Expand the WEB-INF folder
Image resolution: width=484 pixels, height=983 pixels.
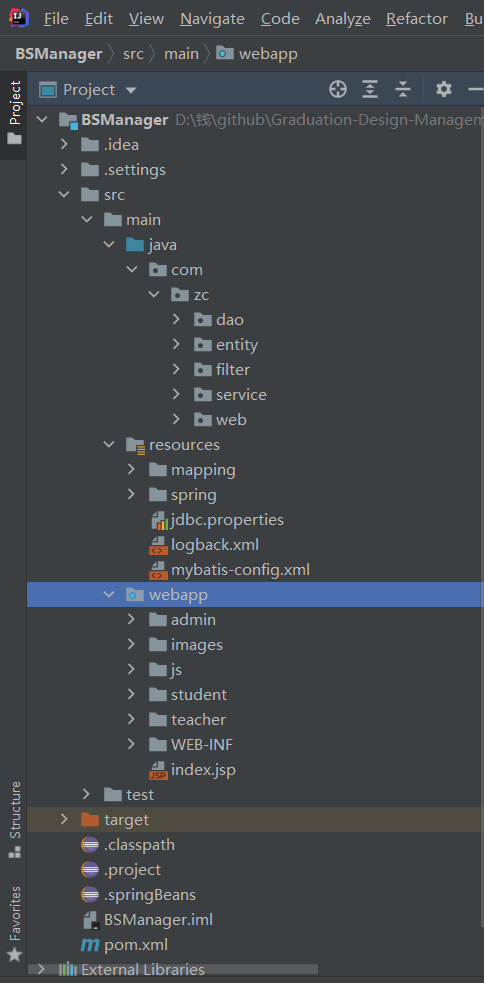click(131, 745)
